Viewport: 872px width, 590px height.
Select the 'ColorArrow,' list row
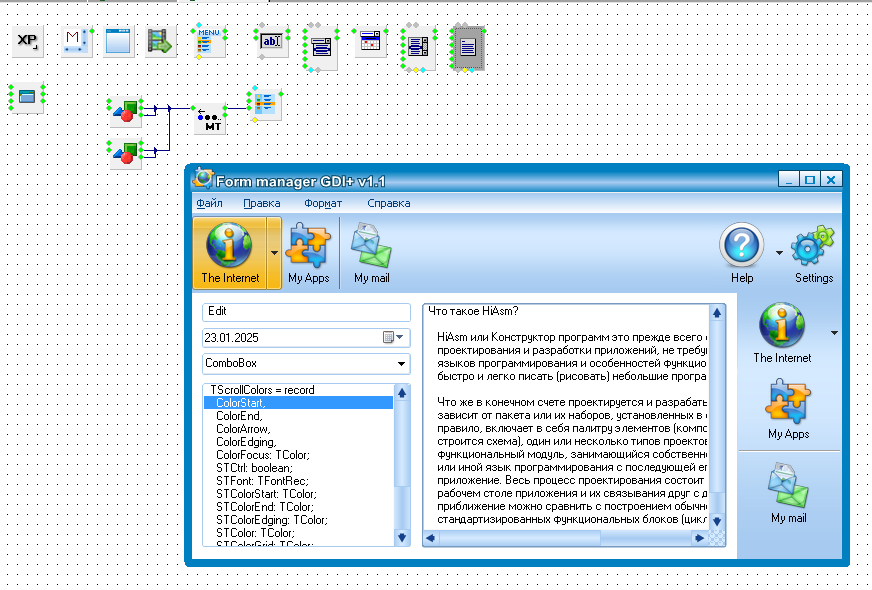299,429
